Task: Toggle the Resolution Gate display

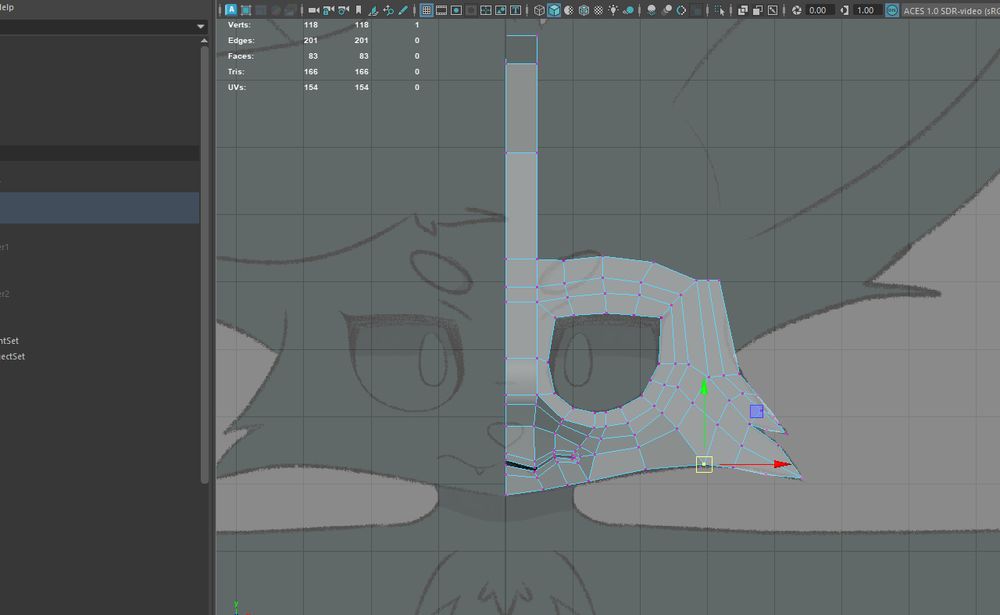Action: pos(456,10)
